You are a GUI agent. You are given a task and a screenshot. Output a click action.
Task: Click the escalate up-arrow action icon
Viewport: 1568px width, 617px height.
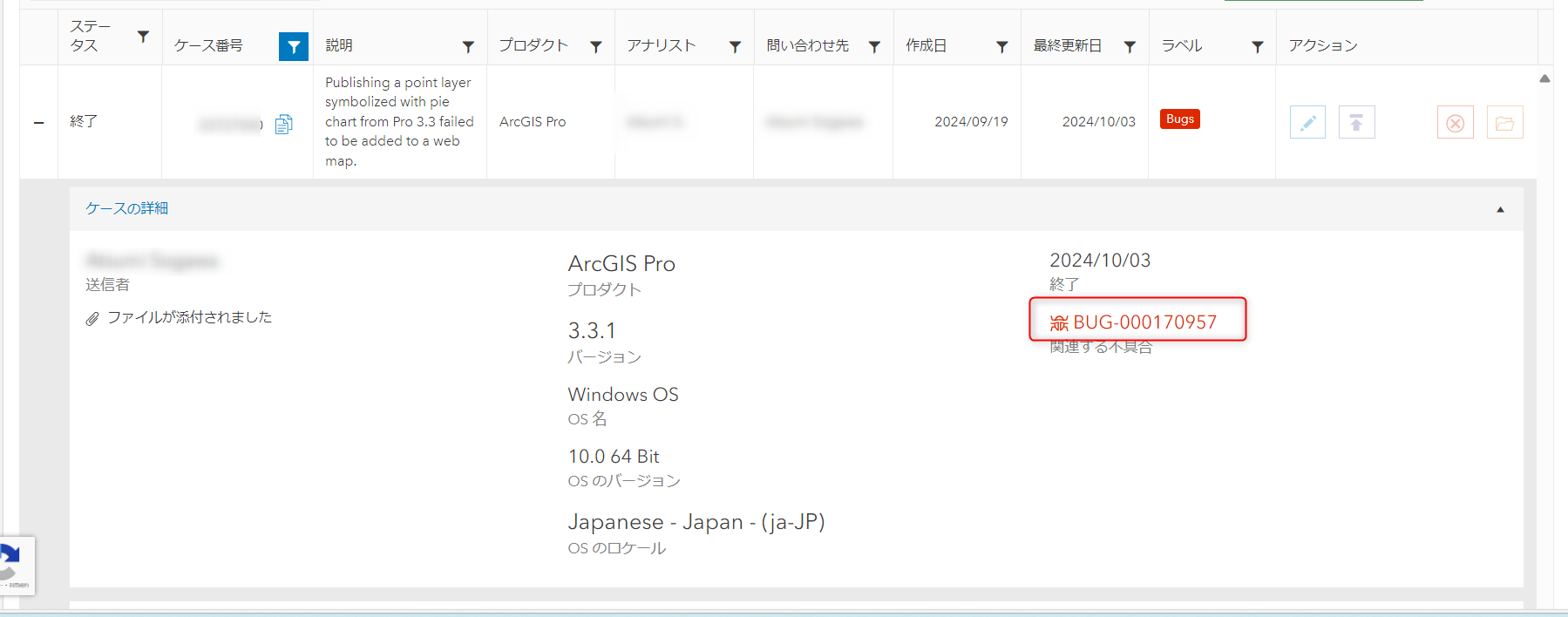[1357, 122]
